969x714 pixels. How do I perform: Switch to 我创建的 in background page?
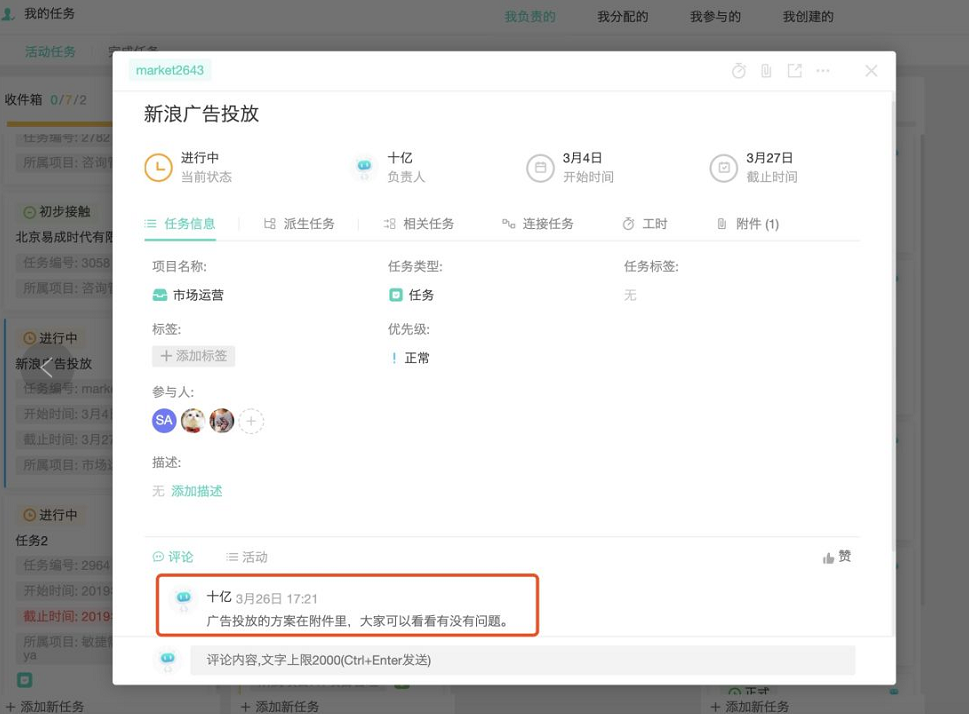pyautogui.click(x=808, y=17)
